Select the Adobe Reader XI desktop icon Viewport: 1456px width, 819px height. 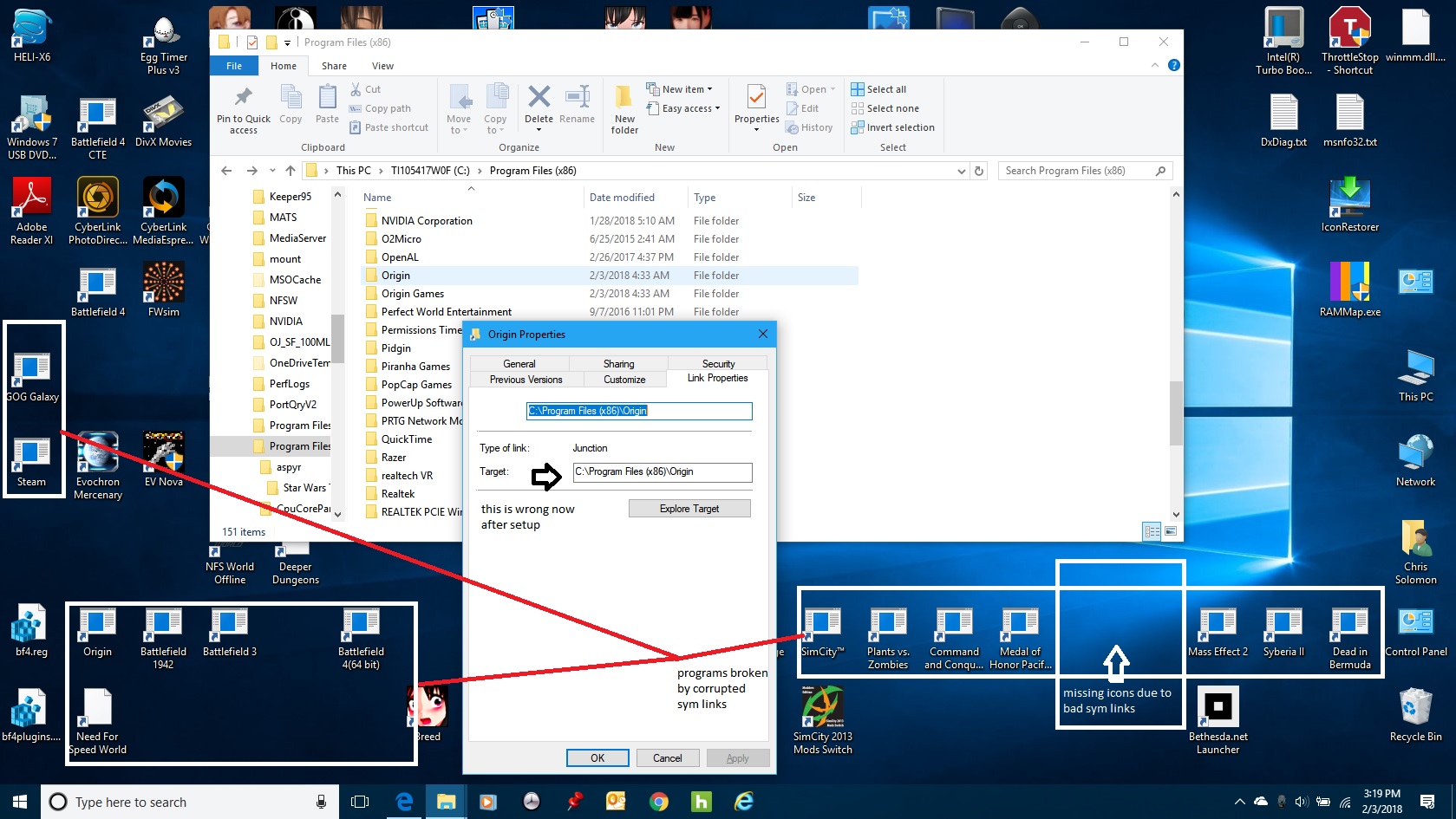pos(32,211)
